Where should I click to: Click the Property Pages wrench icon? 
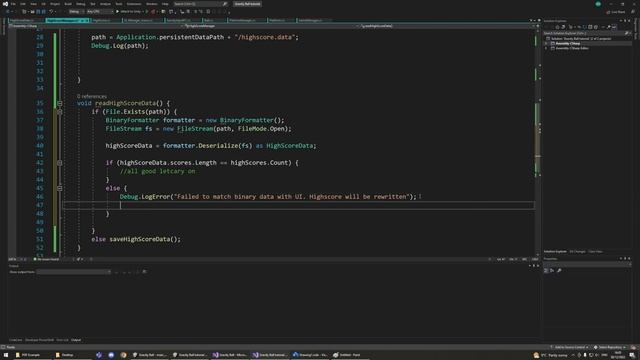click(559, 270)
